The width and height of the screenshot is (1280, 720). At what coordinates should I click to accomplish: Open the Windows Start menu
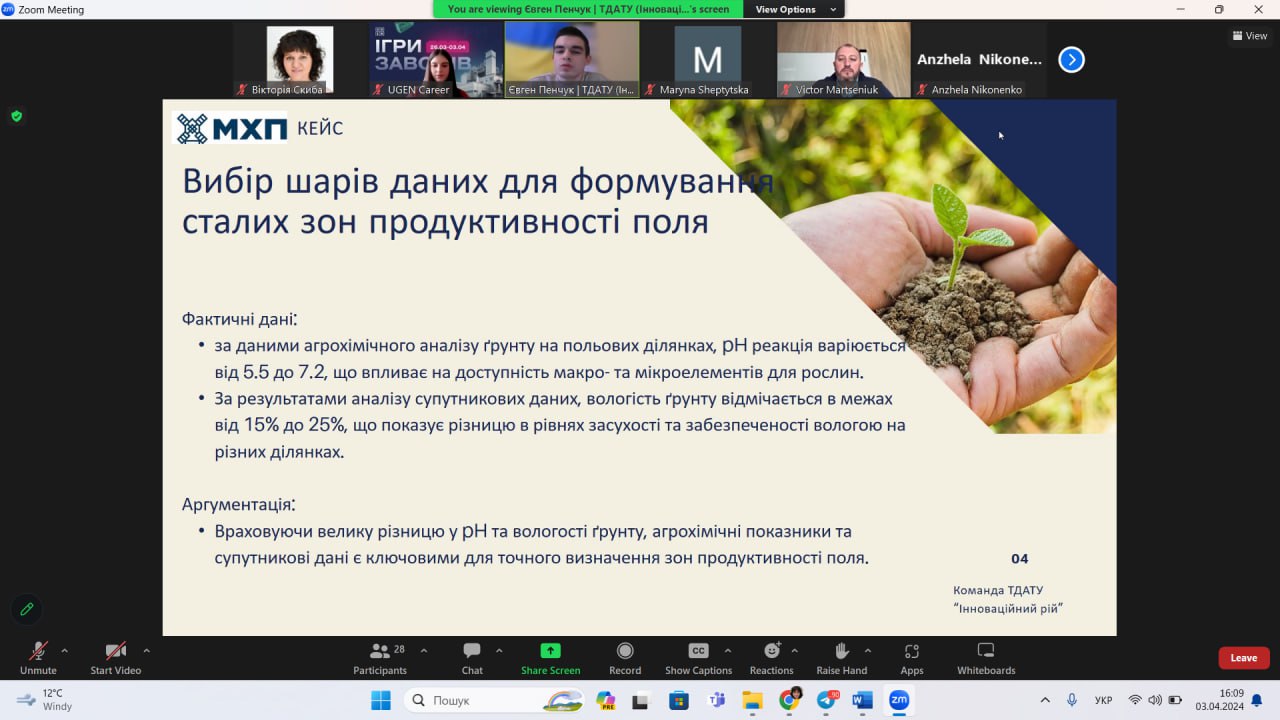(x=381, y=700)
